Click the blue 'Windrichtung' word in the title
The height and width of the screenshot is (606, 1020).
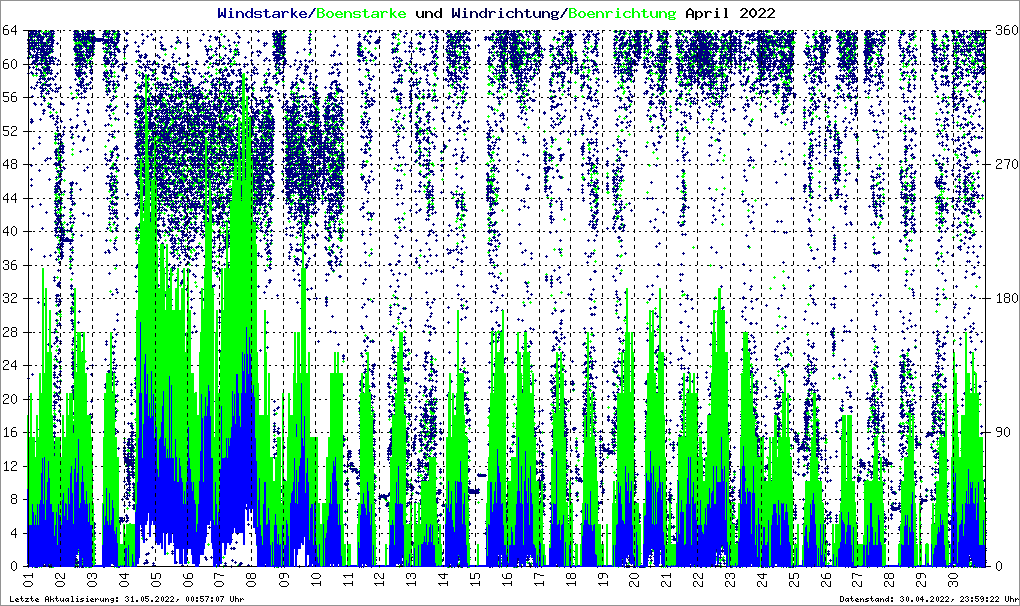pos(505,14)
